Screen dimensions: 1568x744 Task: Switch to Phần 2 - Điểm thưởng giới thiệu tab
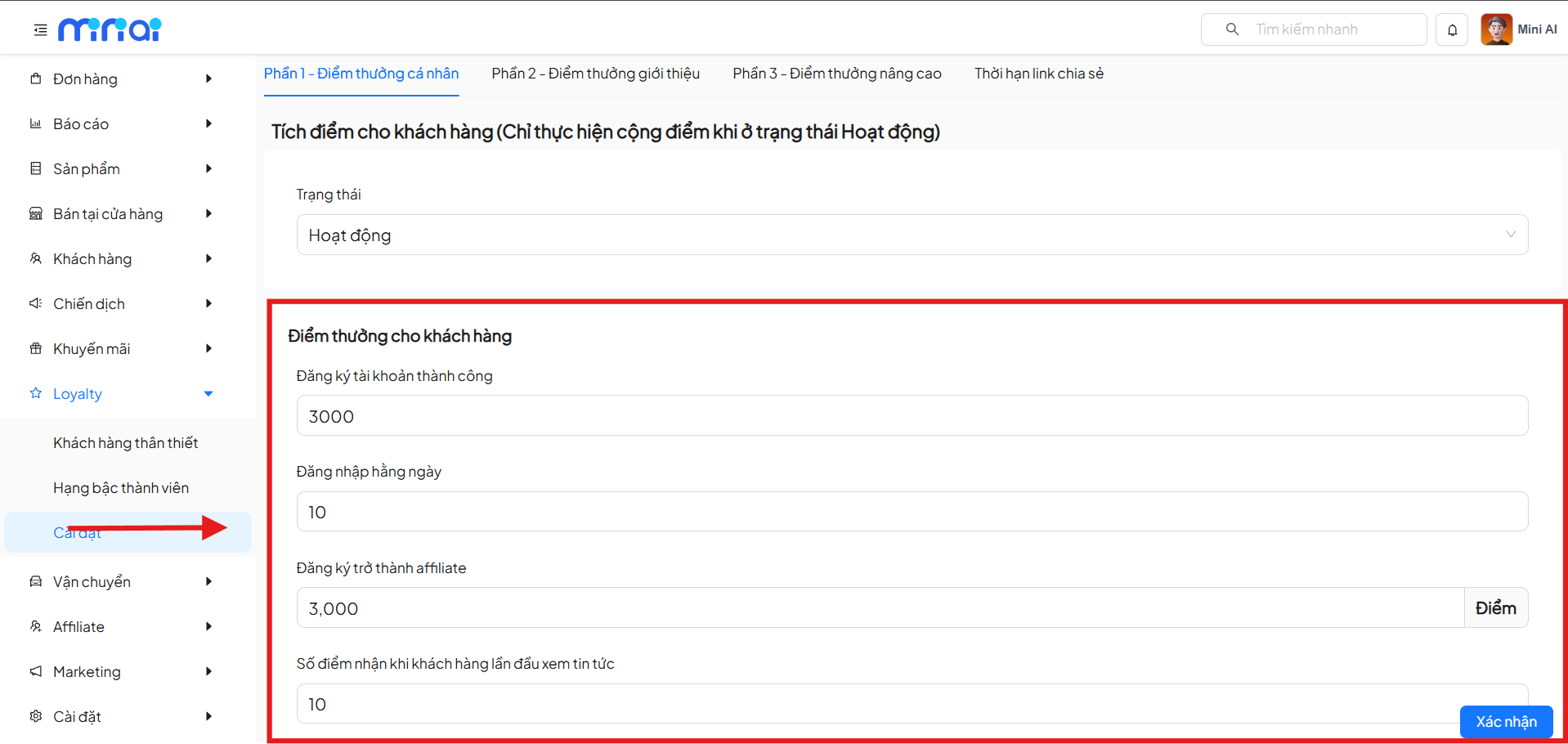tap(595, 74)
